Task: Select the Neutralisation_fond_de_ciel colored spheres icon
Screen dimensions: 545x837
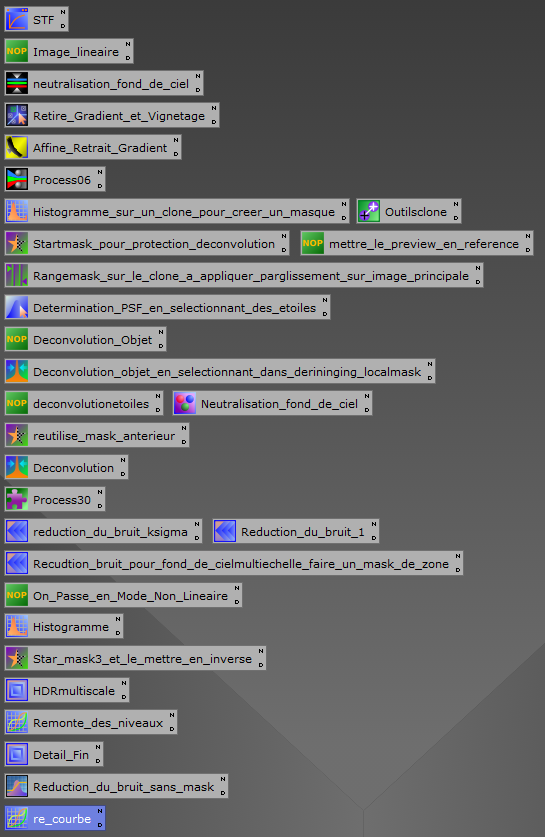Action: click(185, 404)
